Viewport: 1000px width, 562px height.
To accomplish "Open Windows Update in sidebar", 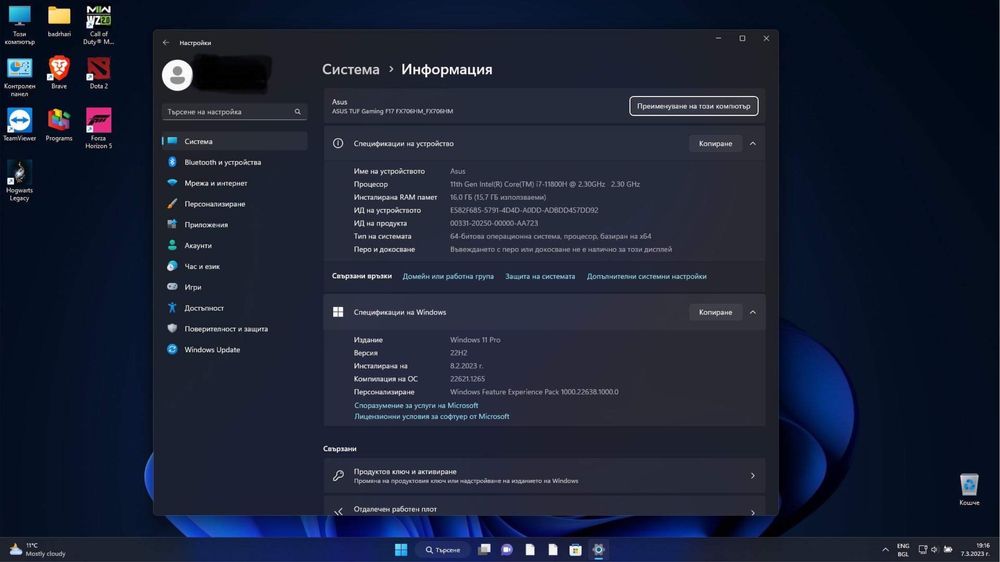I will click(234, 350).
